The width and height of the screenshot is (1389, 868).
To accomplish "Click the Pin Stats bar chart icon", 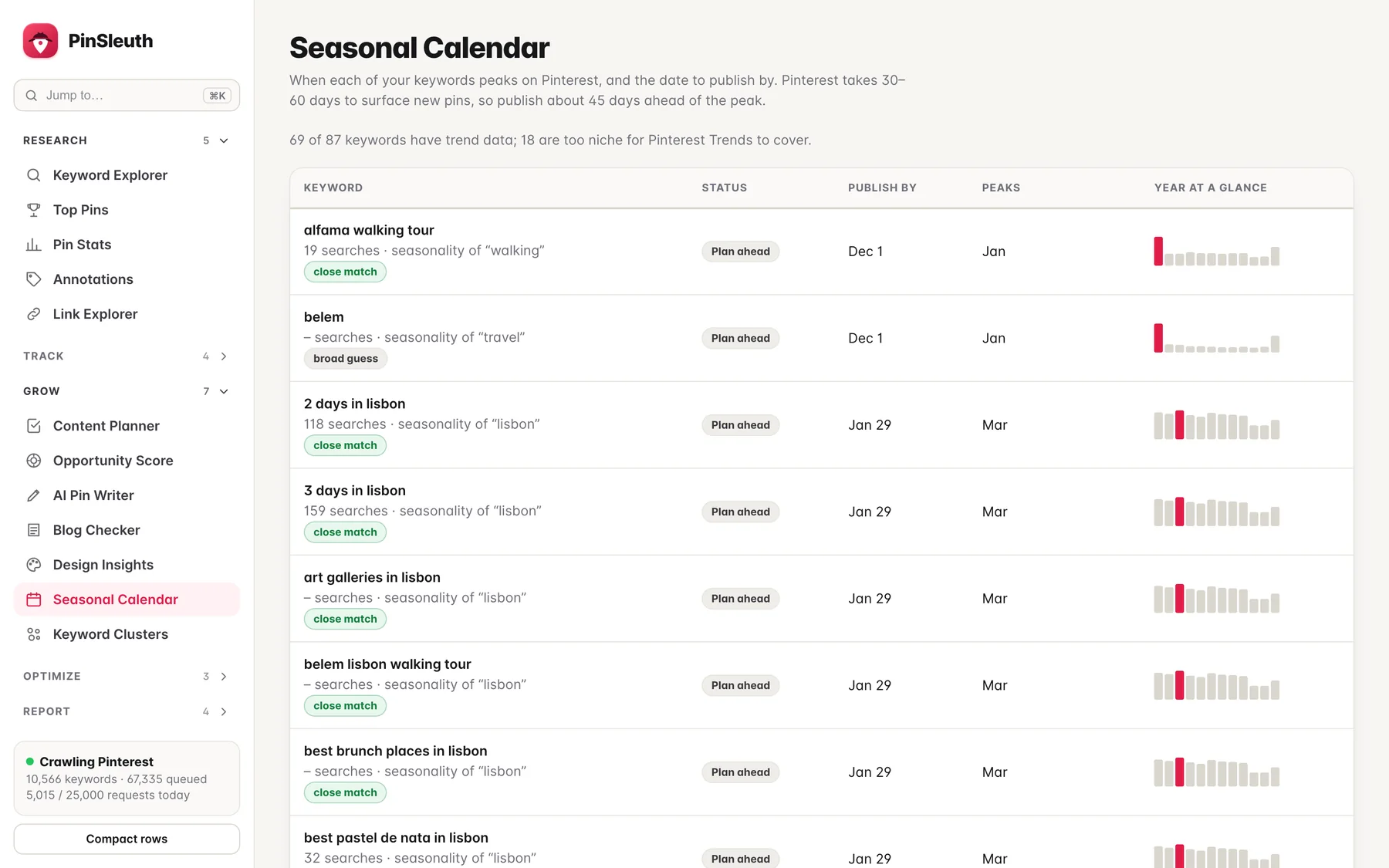I will [33, 245].
